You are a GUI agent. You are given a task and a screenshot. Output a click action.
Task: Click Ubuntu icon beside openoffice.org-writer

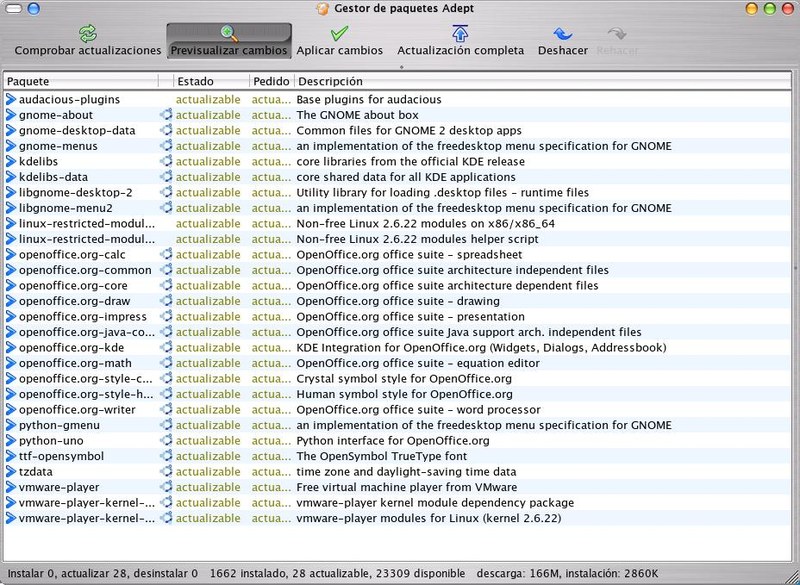point(166,410)
